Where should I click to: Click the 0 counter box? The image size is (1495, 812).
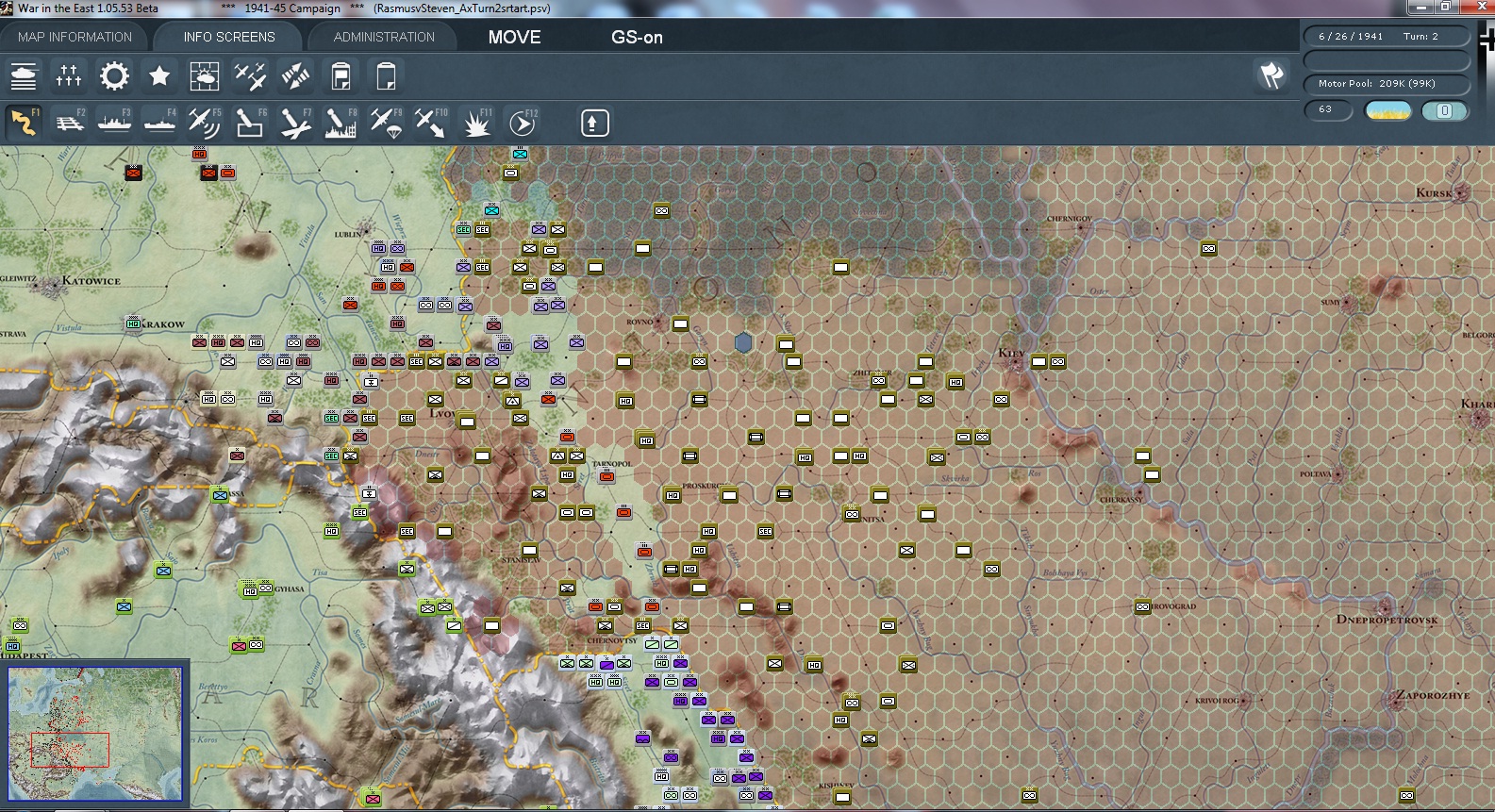tap(1444, 111)
